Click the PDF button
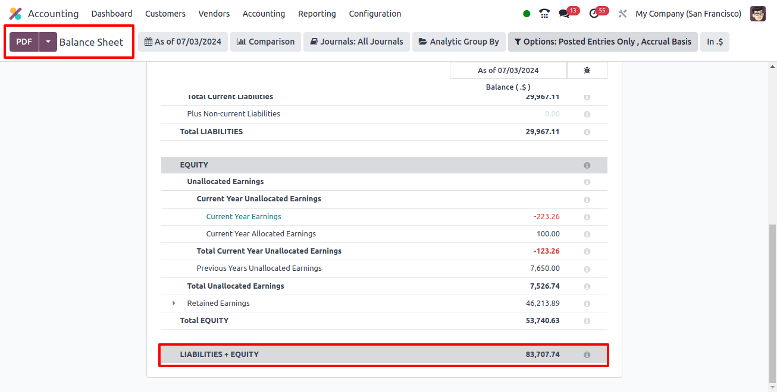Image resolution: width=777 pixels, height=392 pixels. pyautogui.click(x=24, y=42)
